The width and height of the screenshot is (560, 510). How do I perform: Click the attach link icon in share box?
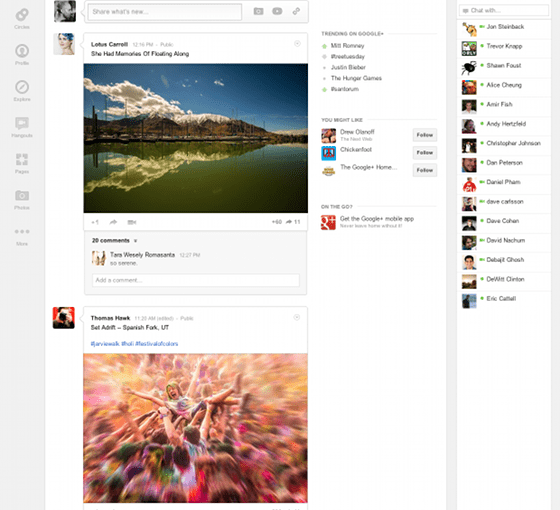296,11
